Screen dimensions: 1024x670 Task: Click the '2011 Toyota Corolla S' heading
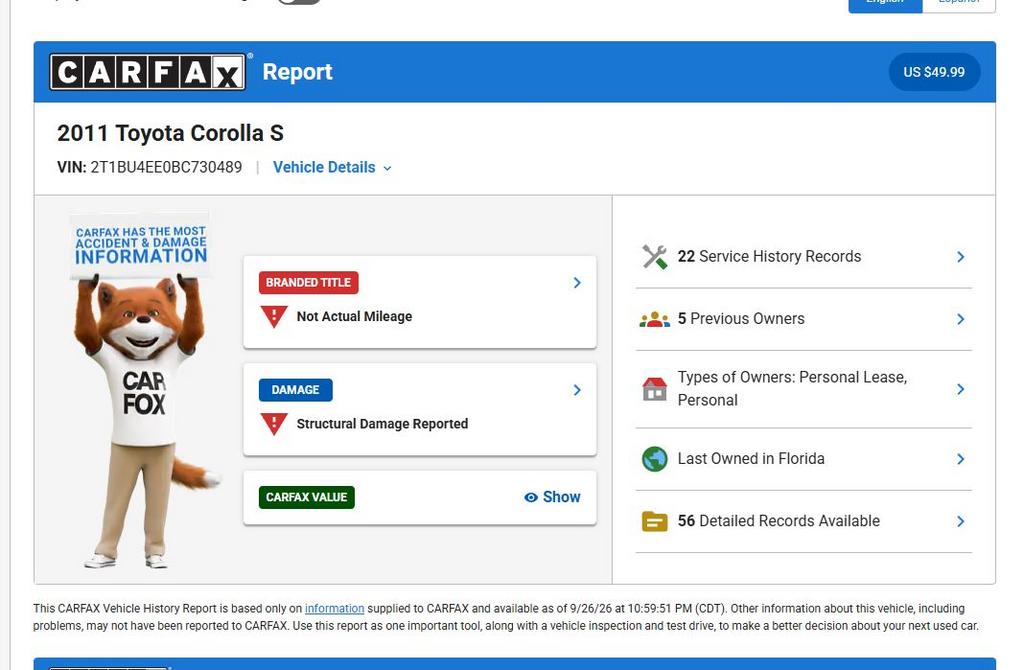[x=170, y=133]
